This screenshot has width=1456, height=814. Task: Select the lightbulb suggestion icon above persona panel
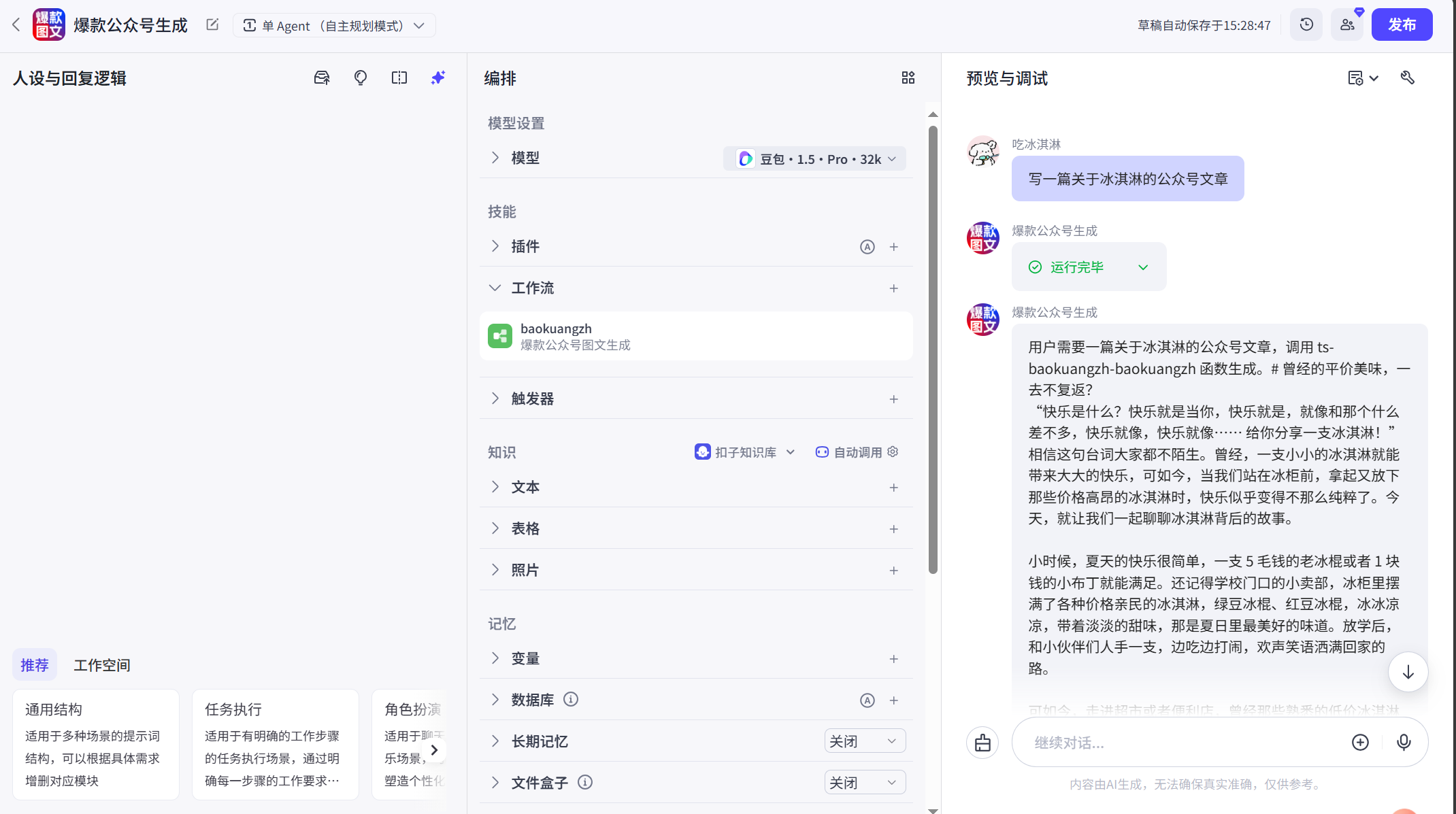pos(361,78)
